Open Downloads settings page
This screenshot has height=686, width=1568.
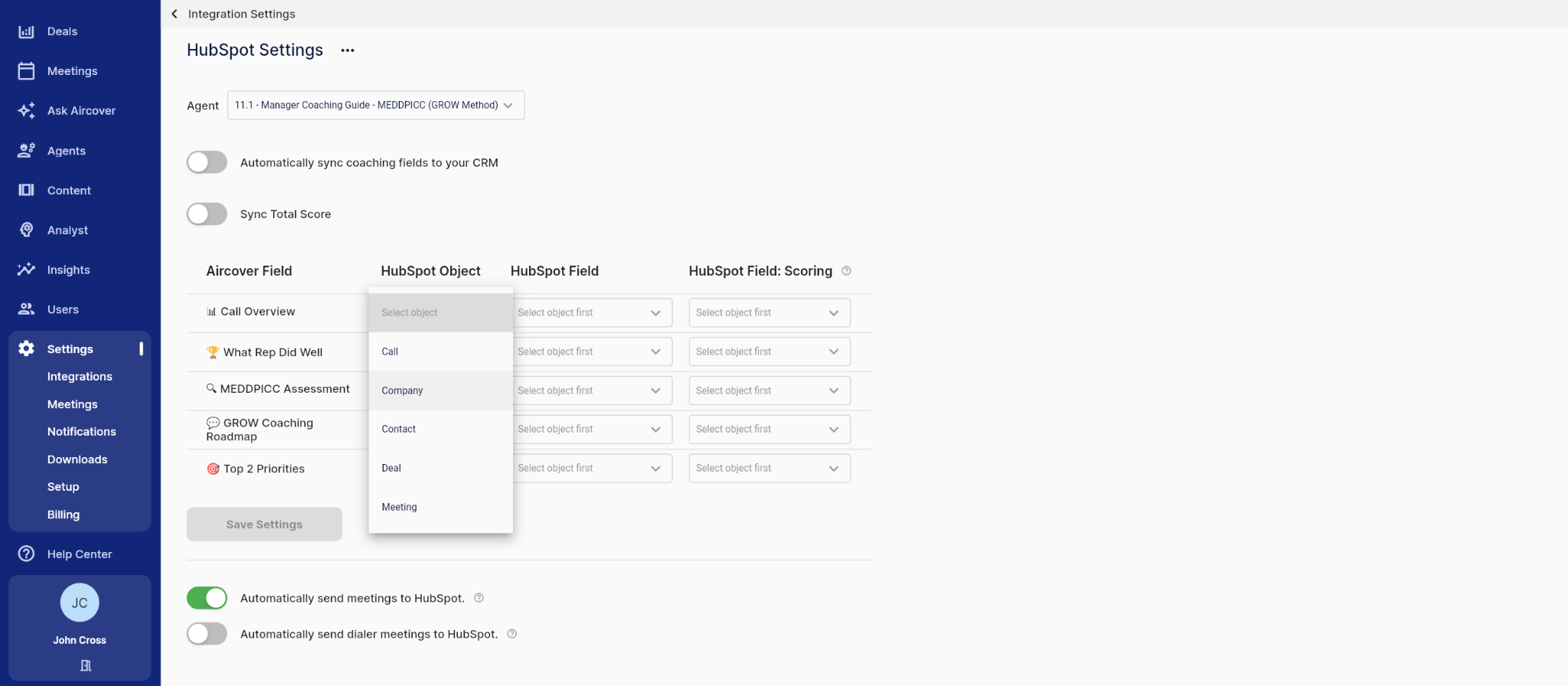pos(77,459)
